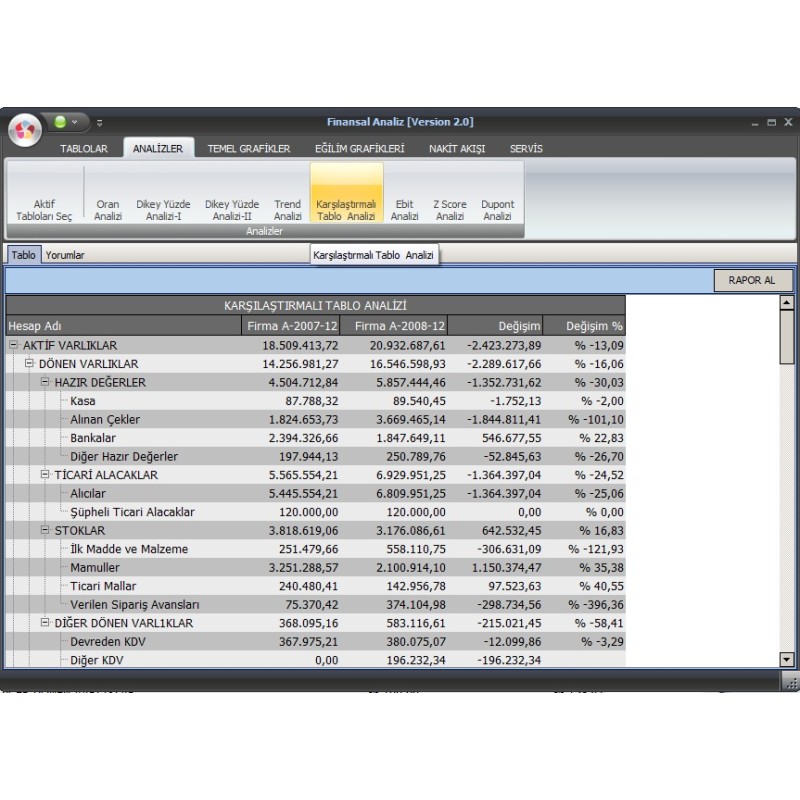Viewport: 800px width, 800px height.
Task: Select the Alınan Çekler row
Action: (315, 419)
